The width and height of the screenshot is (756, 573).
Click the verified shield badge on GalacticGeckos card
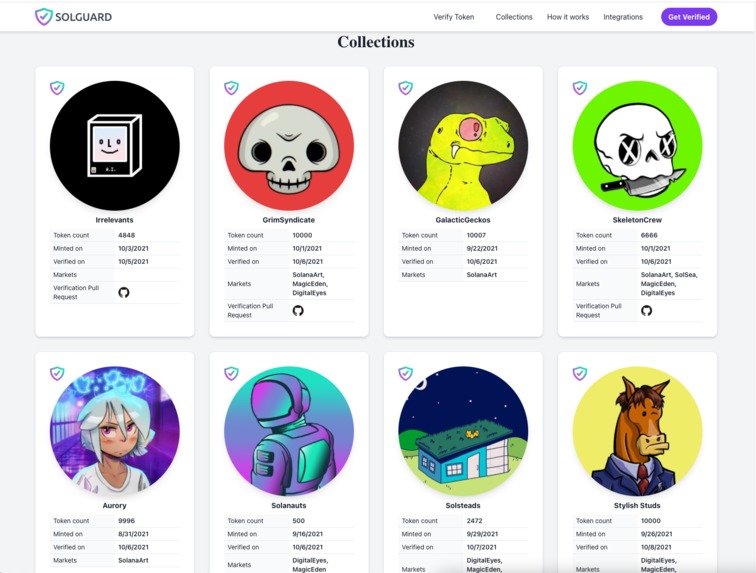[405, 88]
